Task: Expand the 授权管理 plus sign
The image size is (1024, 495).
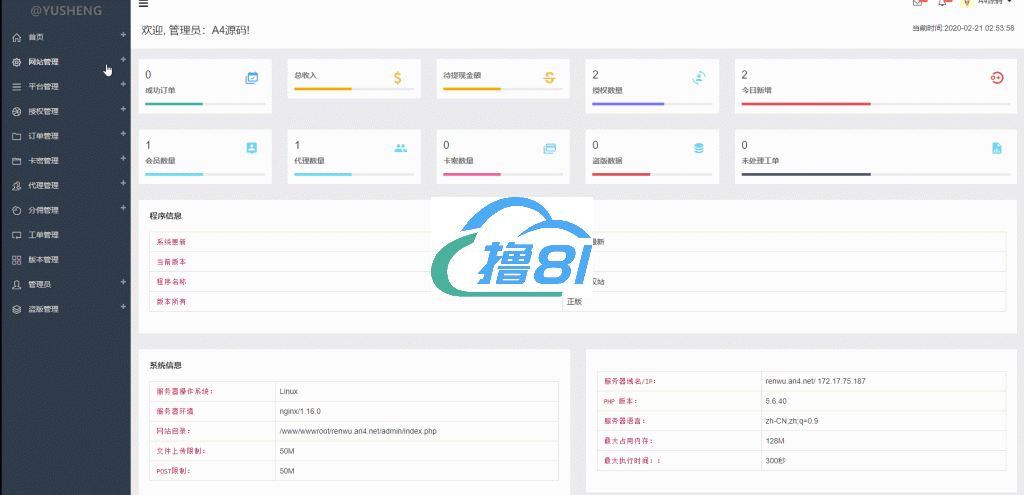Action: click(123, 109)
